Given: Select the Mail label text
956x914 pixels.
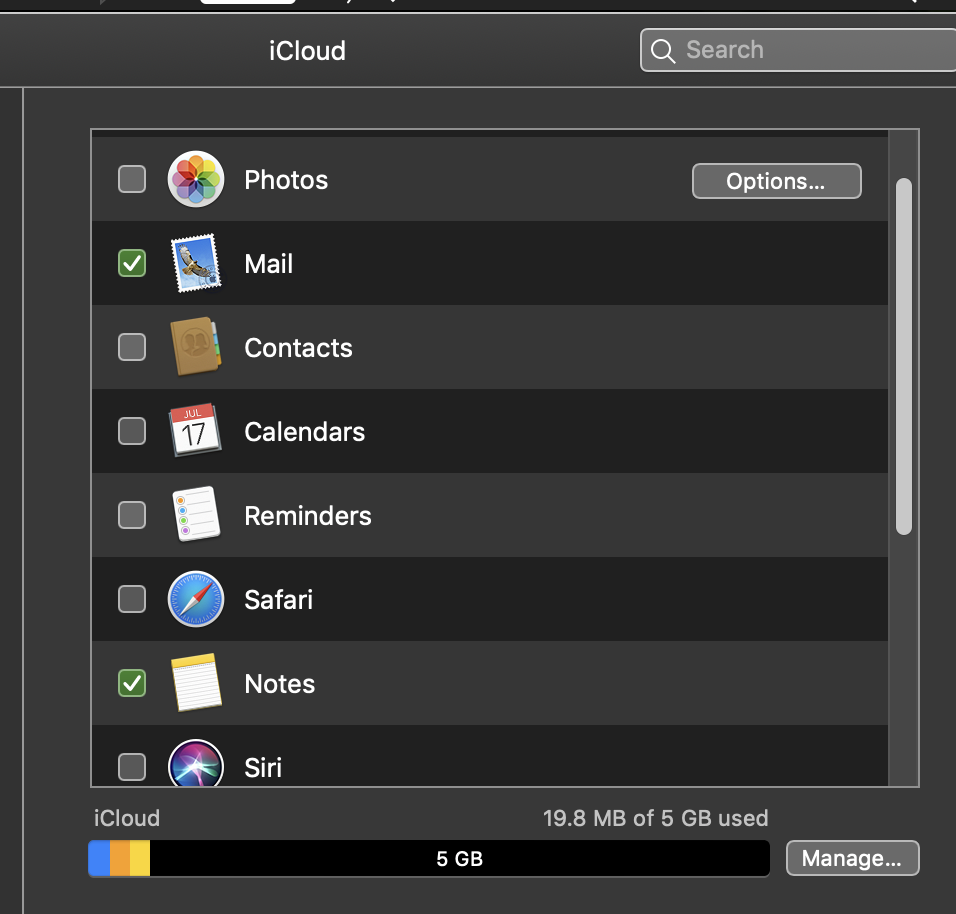Looking at the screenshot, I should point(268,264).
